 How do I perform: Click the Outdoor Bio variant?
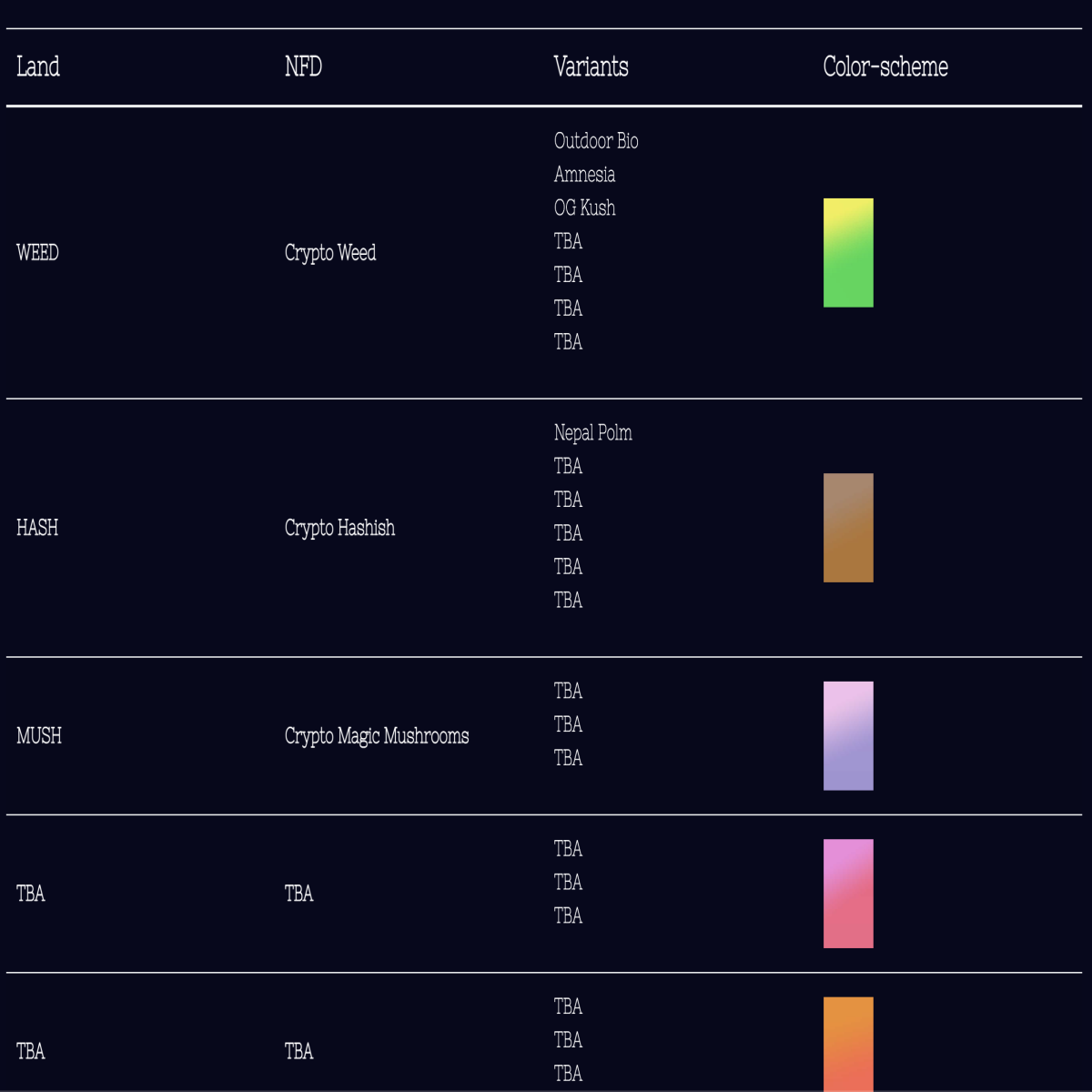[596, 141]
